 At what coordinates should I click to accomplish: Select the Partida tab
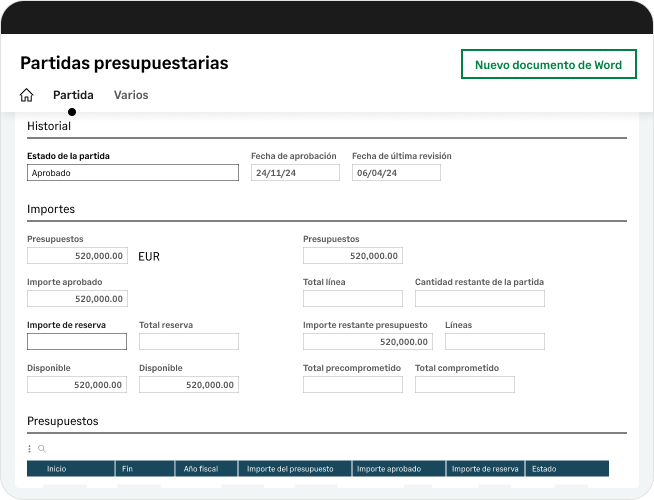[73, 96]
